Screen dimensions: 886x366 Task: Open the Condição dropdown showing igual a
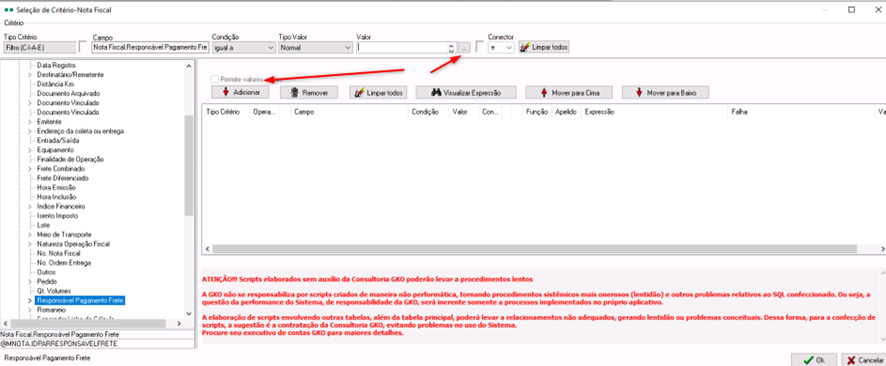pos(244,48)
